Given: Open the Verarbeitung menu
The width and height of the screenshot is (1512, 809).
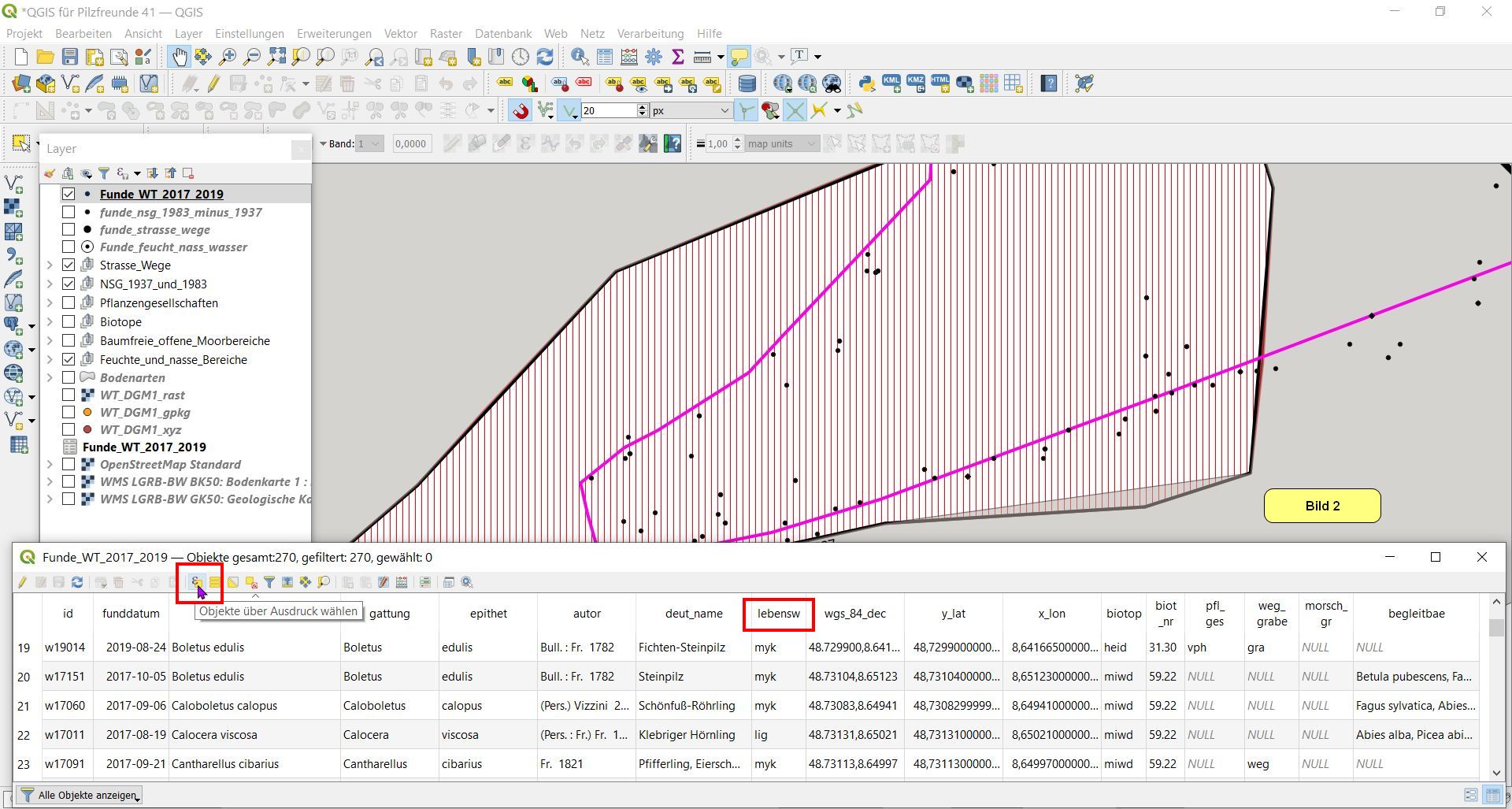Looking at the screenshot, I should pyautogui.click(x=650, y=34).
